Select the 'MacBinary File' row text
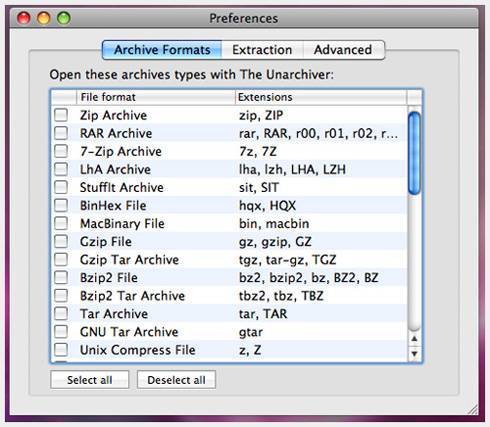The height and width of the screenshot is (427, 490). coord(122,223)
